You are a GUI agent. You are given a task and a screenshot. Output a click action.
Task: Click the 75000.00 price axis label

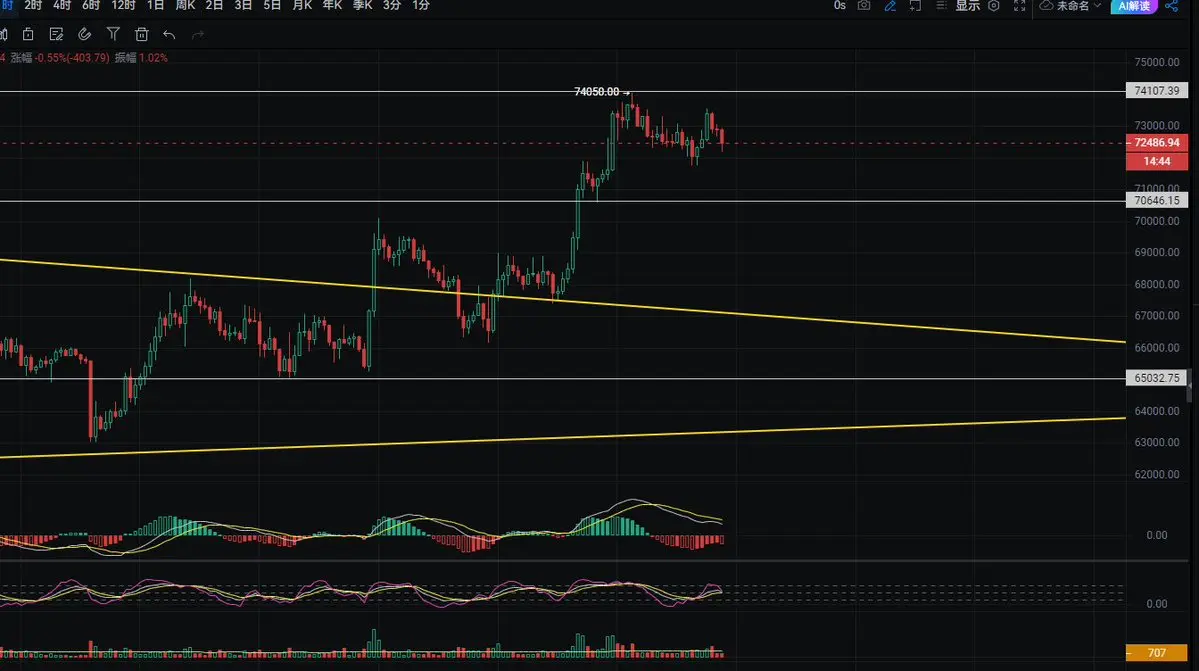pyautogui.click(x=1156, y=62)
